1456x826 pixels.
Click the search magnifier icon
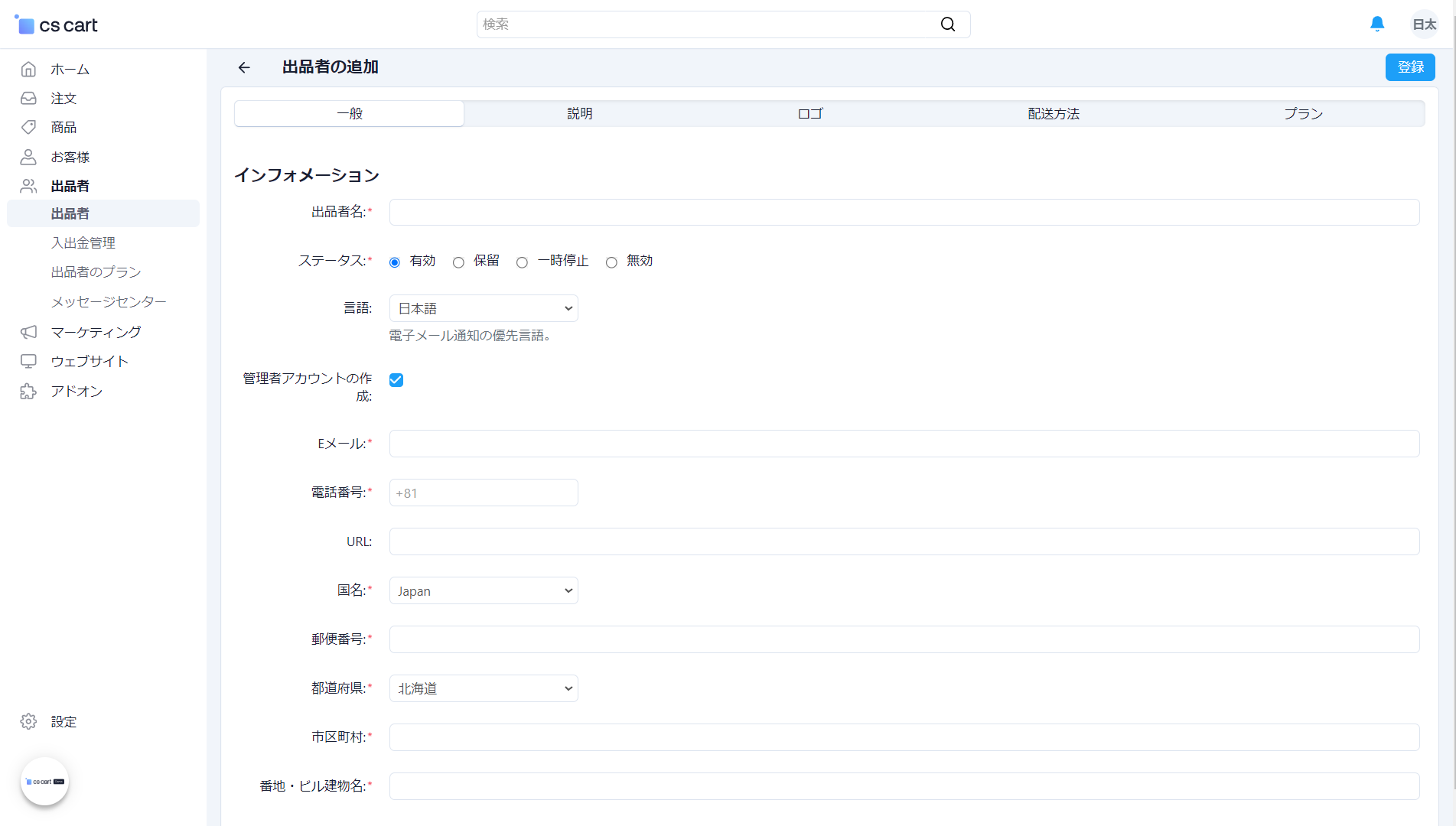(x=948, y=24)
